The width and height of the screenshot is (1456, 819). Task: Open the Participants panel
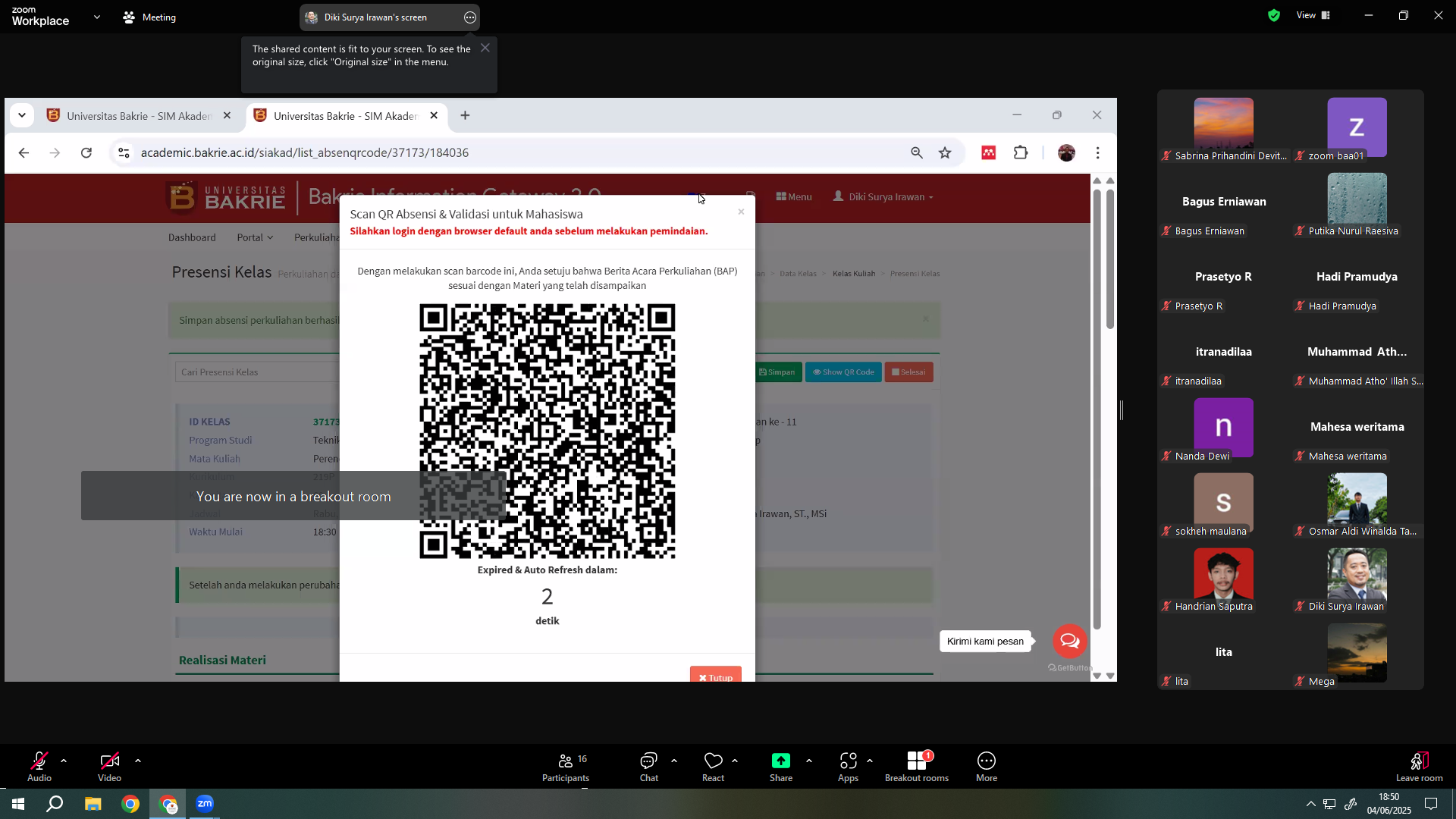click(x=566, y=766)
